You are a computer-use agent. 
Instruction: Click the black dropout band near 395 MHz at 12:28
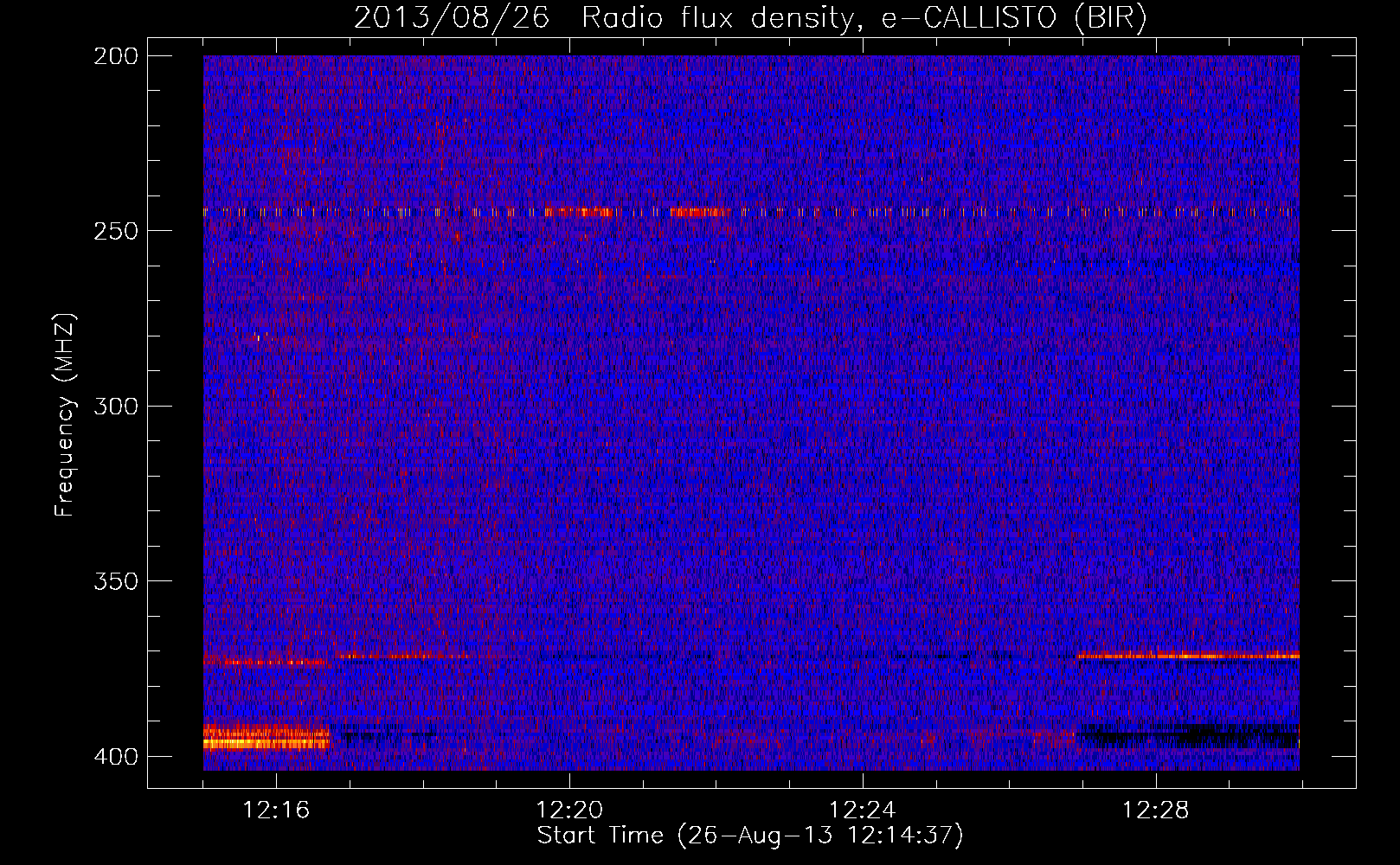(1188, 737)
